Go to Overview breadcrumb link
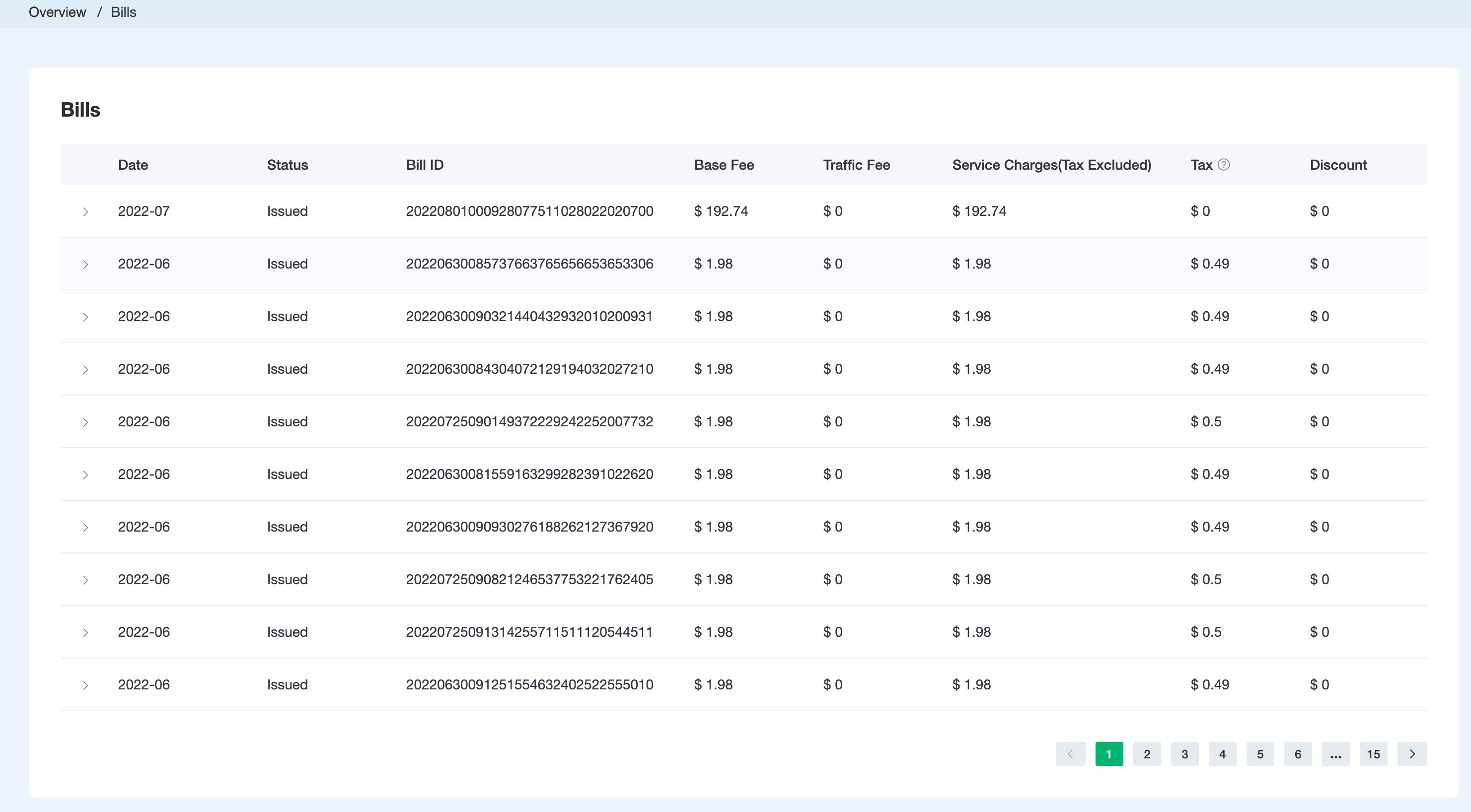The width and height of the screenshot is (1471, 812). pos(57,12)
